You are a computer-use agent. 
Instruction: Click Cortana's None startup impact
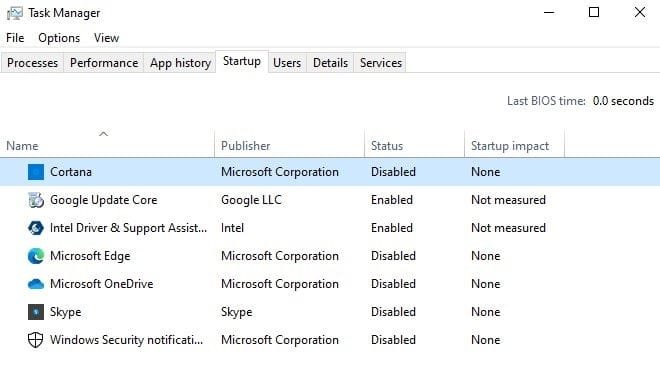point(486,172)
